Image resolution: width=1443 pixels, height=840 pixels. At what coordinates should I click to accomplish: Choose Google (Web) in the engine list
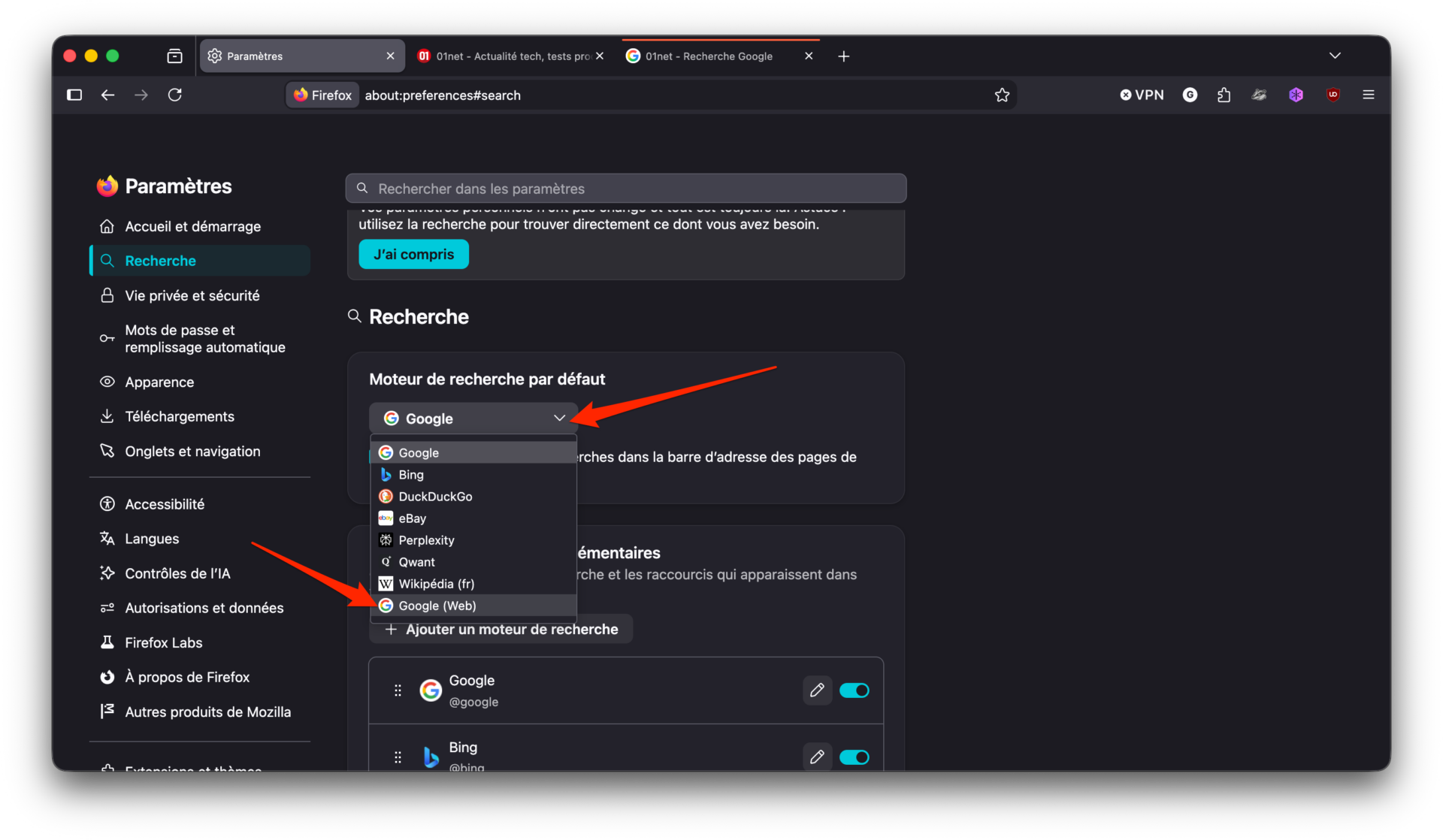(x=473, y=606)
